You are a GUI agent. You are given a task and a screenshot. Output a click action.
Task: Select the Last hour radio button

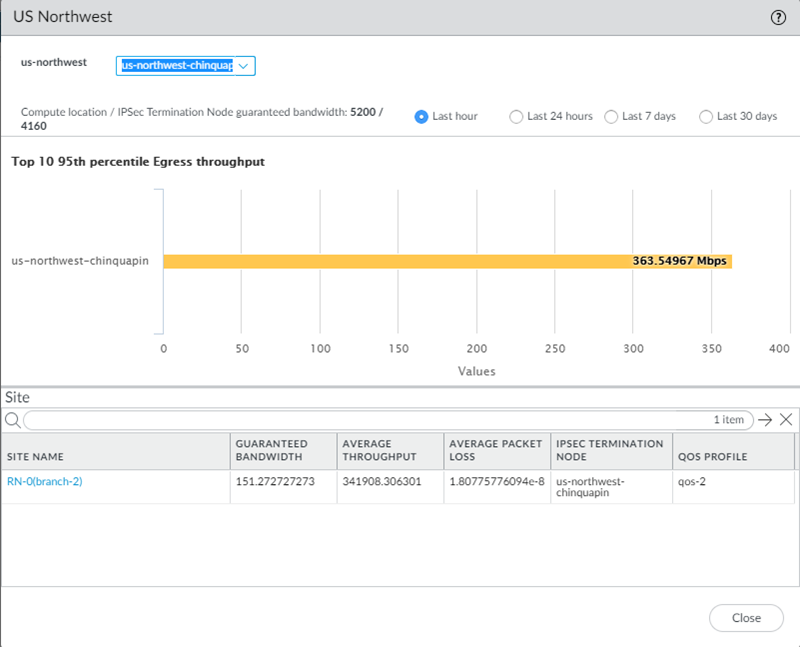[421, 116]
